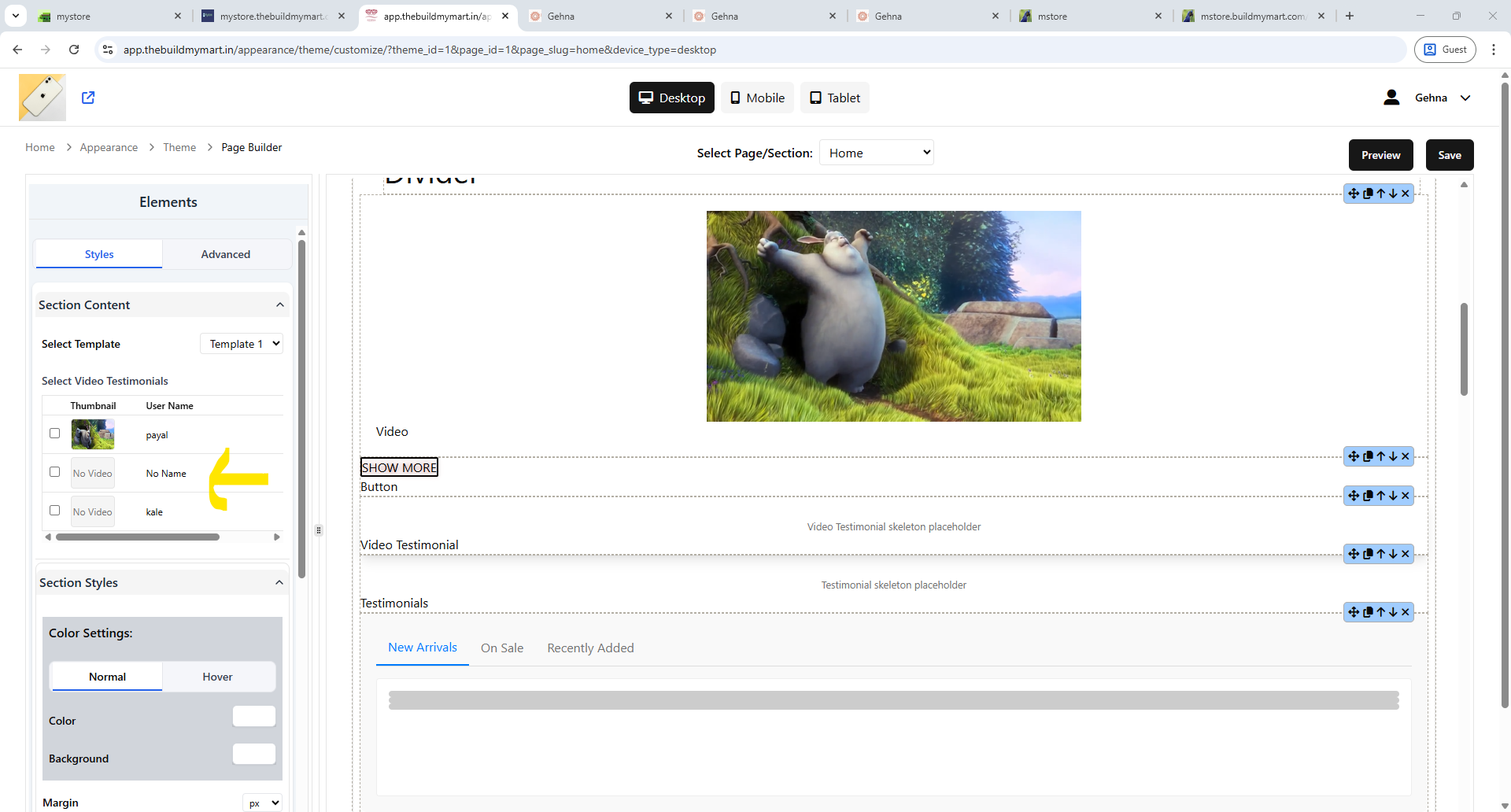The image size is (1511, 812).
Task: Click the Big Buck Bunny video preview
Action: point(894,316)
